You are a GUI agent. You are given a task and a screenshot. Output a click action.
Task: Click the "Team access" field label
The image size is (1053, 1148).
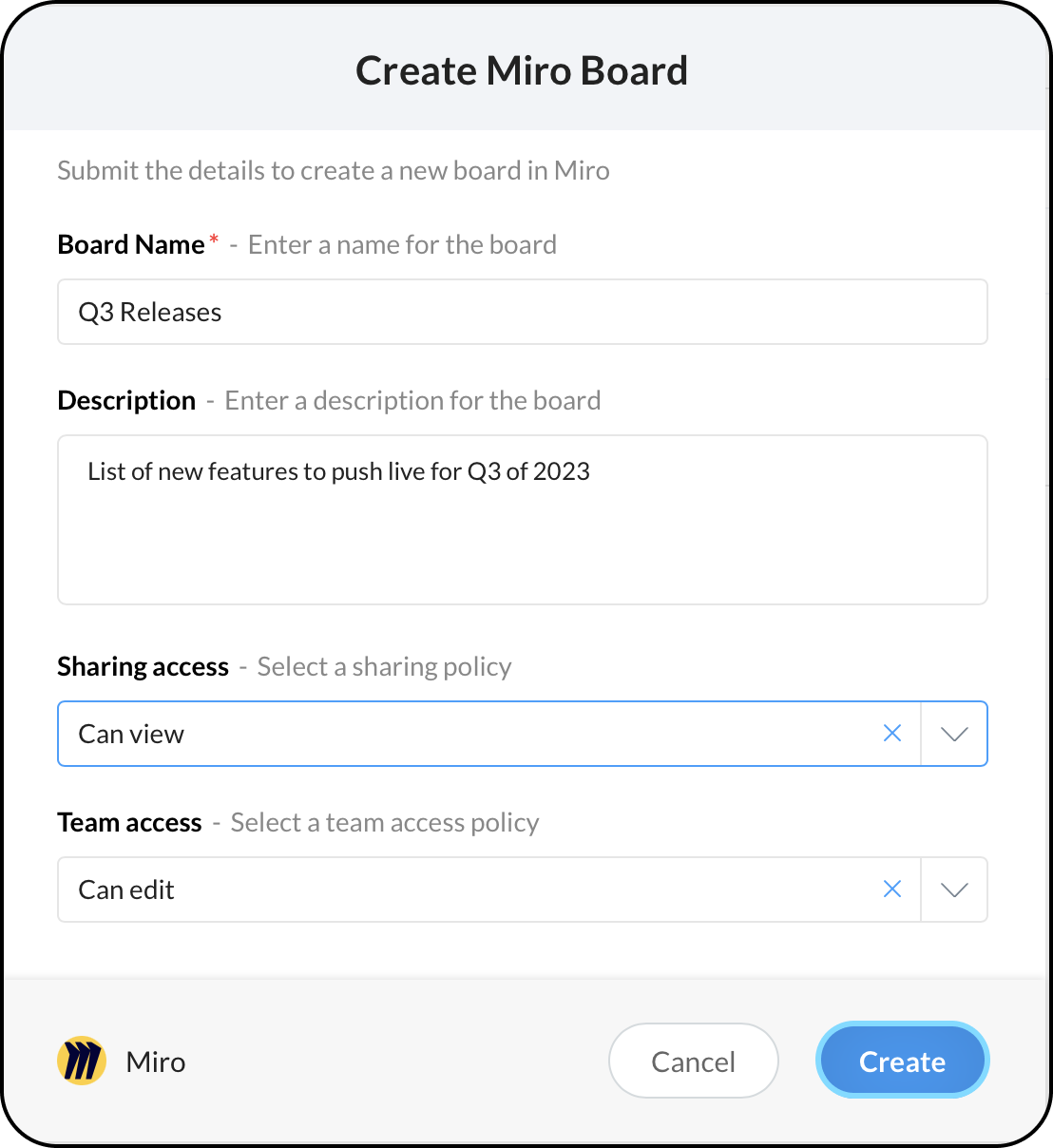point(129,822)
